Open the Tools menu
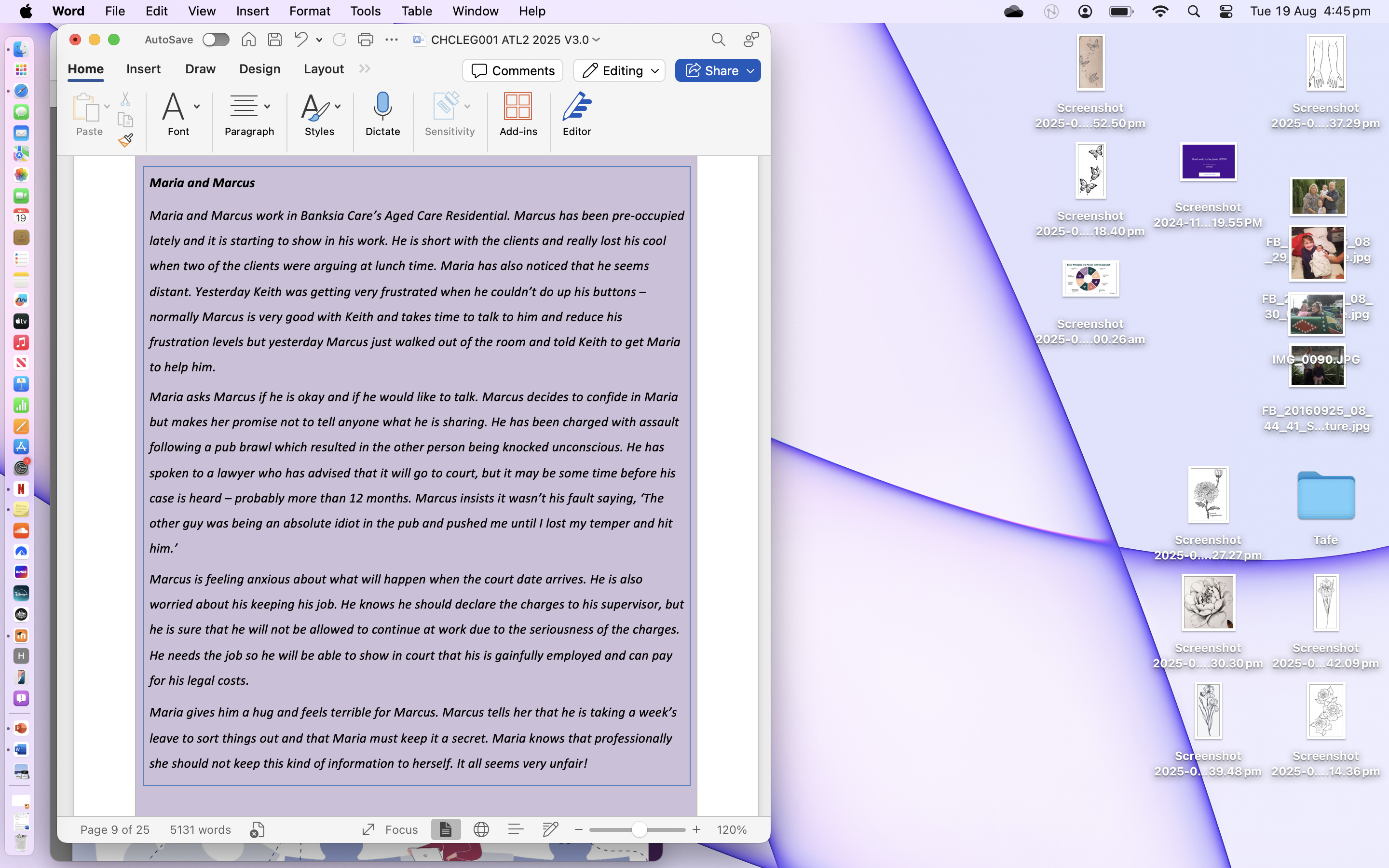This screenshot has height=868, width=1389. [x=365, y=11]
